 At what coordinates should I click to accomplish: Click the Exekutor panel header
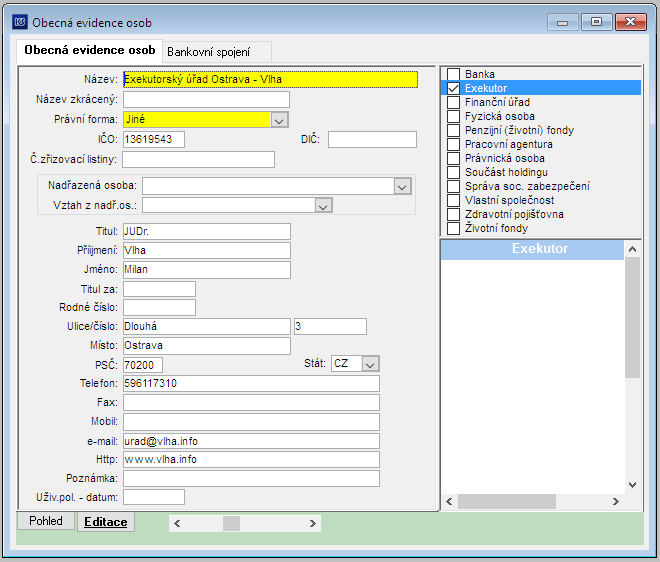(x=532, y=249)
